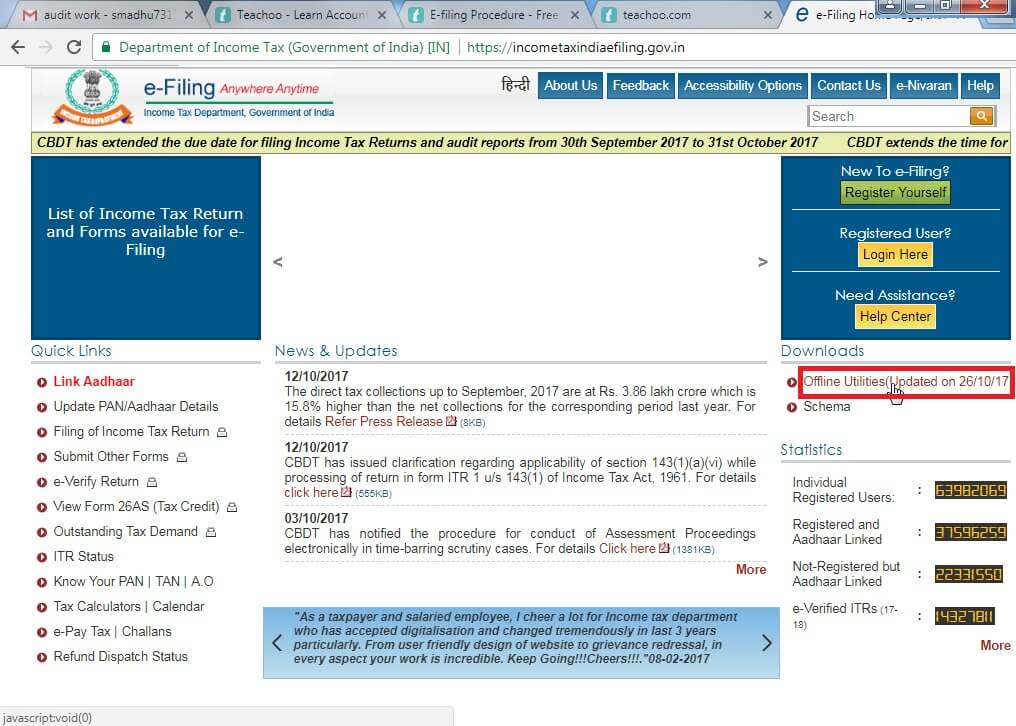Screen dimensions: 1016x726
Task: Open Submit Other Forms link
Action: [111, 456]
